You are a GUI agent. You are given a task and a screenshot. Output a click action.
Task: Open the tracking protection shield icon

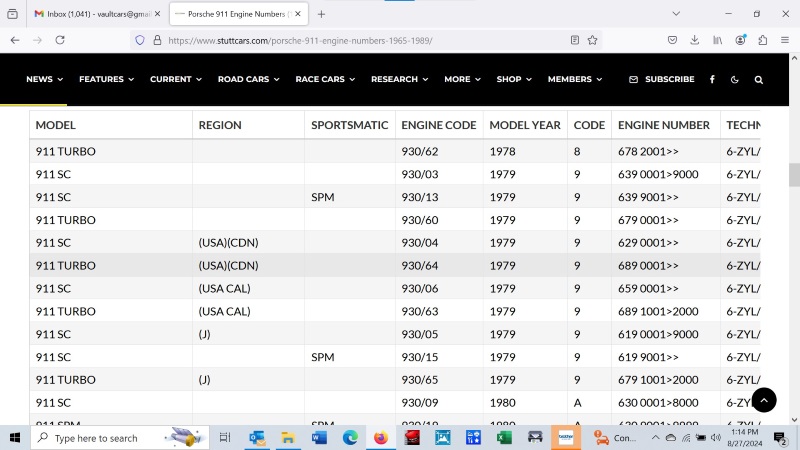[x=140, y=40]
